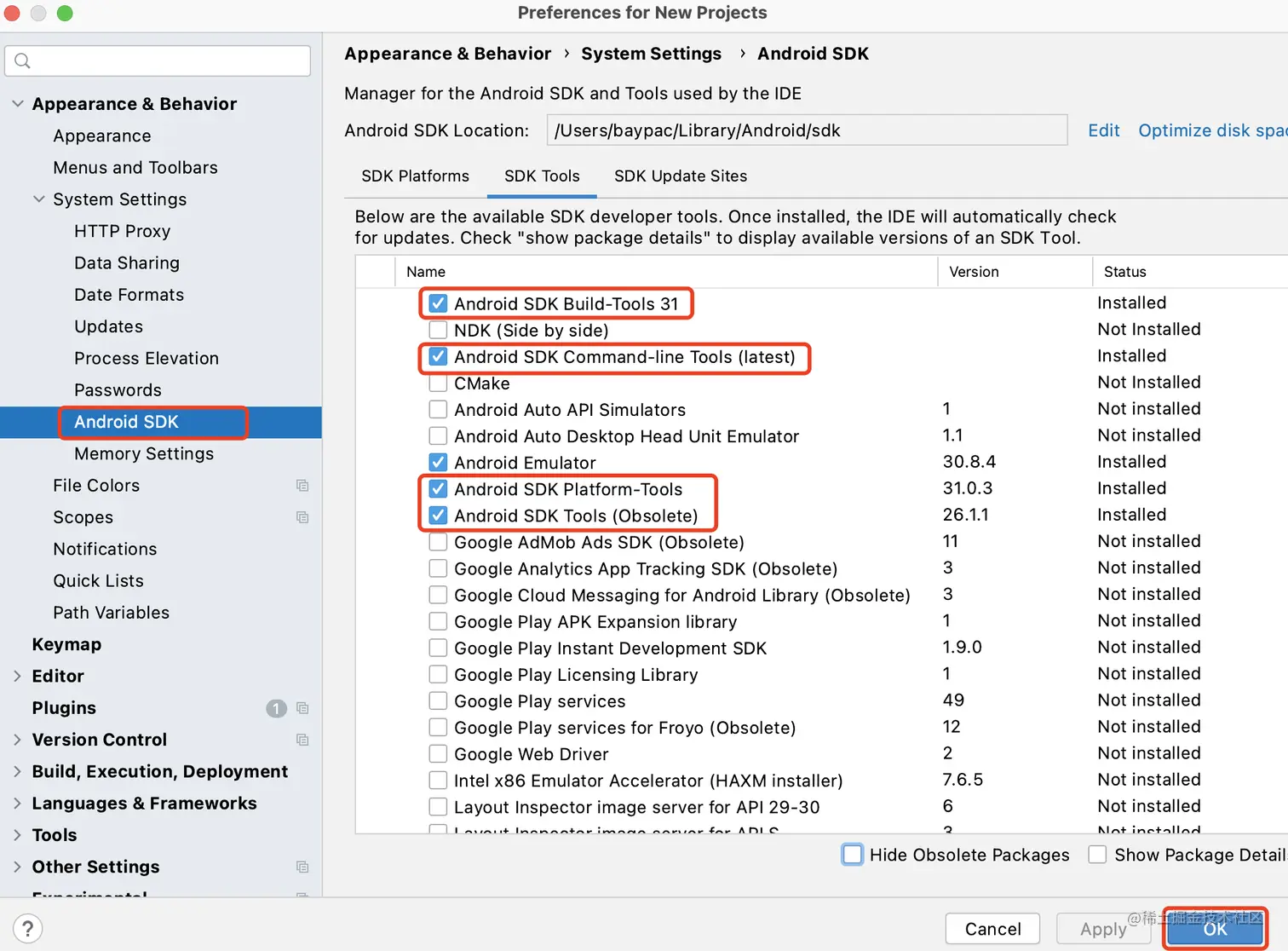Check Android Auto API Simulators
This screenshot has width=1288, height=951.
tap(438, 409)
